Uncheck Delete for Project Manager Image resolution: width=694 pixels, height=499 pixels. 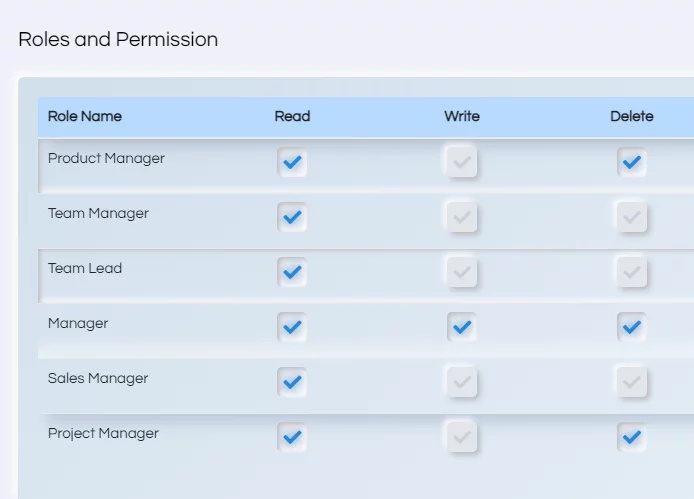(x=632, y=437)
